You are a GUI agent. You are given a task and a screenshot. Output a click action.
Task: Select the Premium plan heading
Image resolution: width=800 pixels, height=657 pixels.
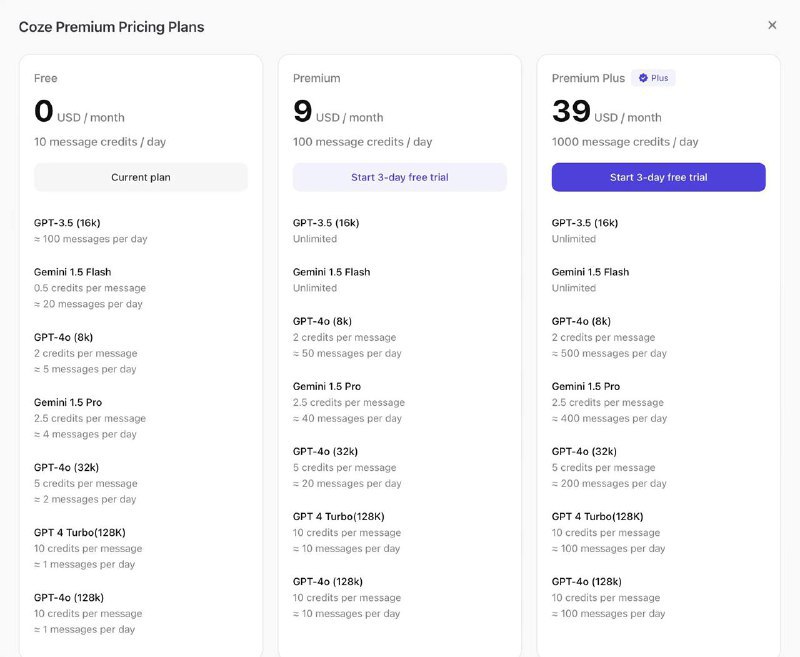coord(316,78)
